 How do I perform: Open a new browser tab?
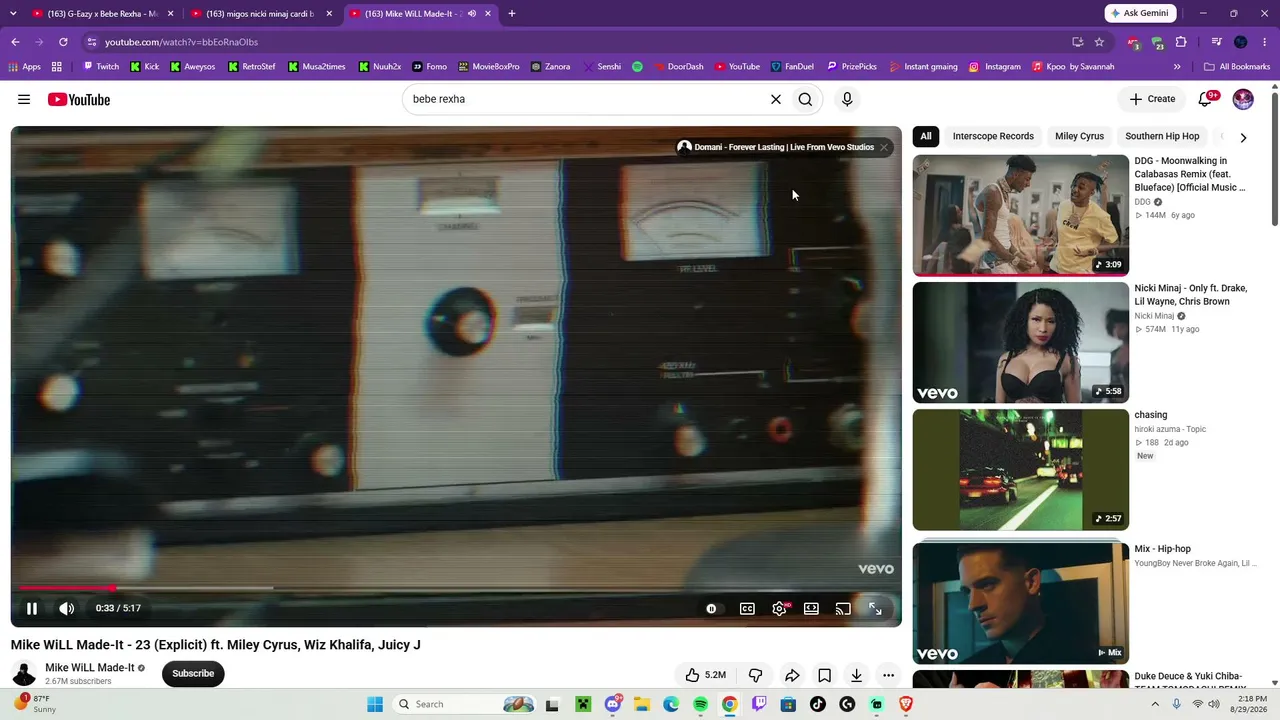click(x=512, y=14)
